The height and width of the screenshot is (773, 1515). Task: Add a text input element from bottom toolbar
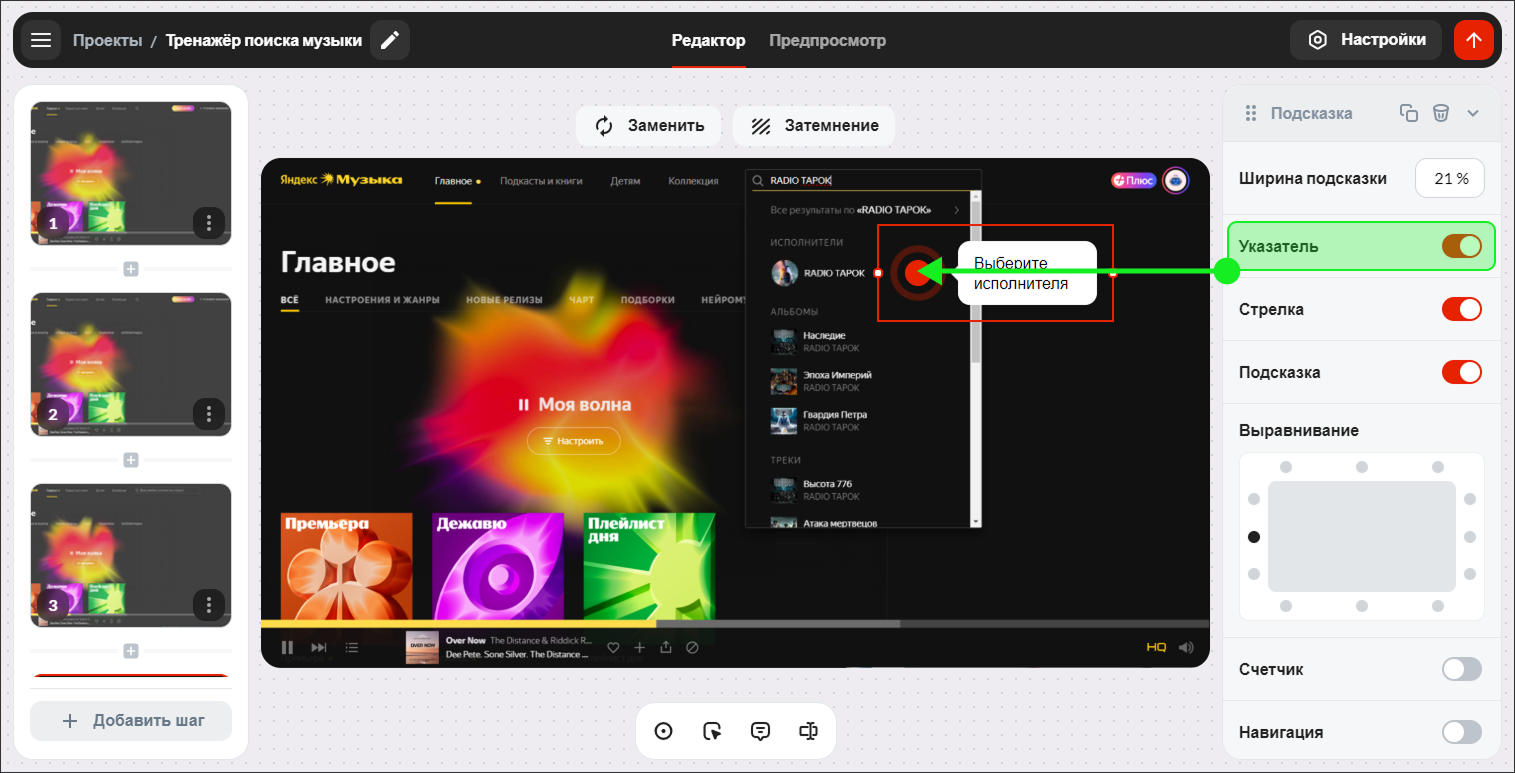click(x=809, y=731)
